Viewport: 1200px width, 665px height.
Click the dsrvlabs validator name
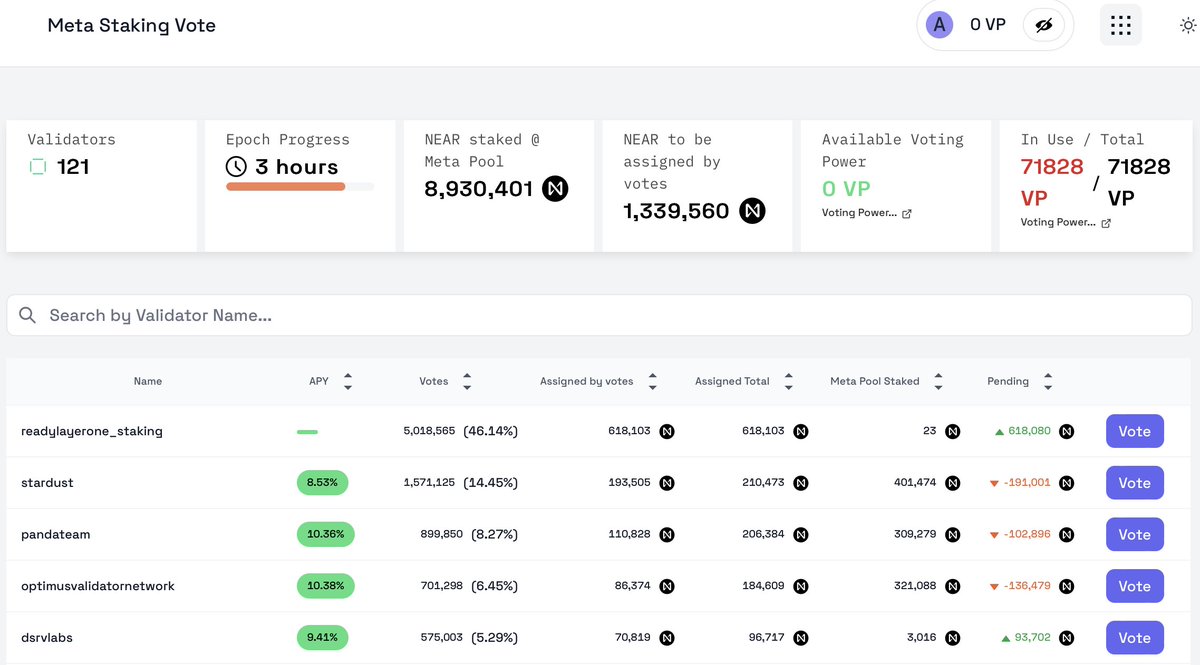pyautogui.click(x=47, y=638)
